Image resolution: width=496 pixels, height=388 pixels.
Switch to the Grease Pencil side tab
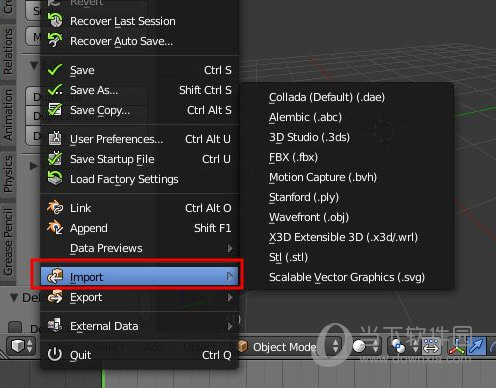pyautogui.click(x=8, y=242)
